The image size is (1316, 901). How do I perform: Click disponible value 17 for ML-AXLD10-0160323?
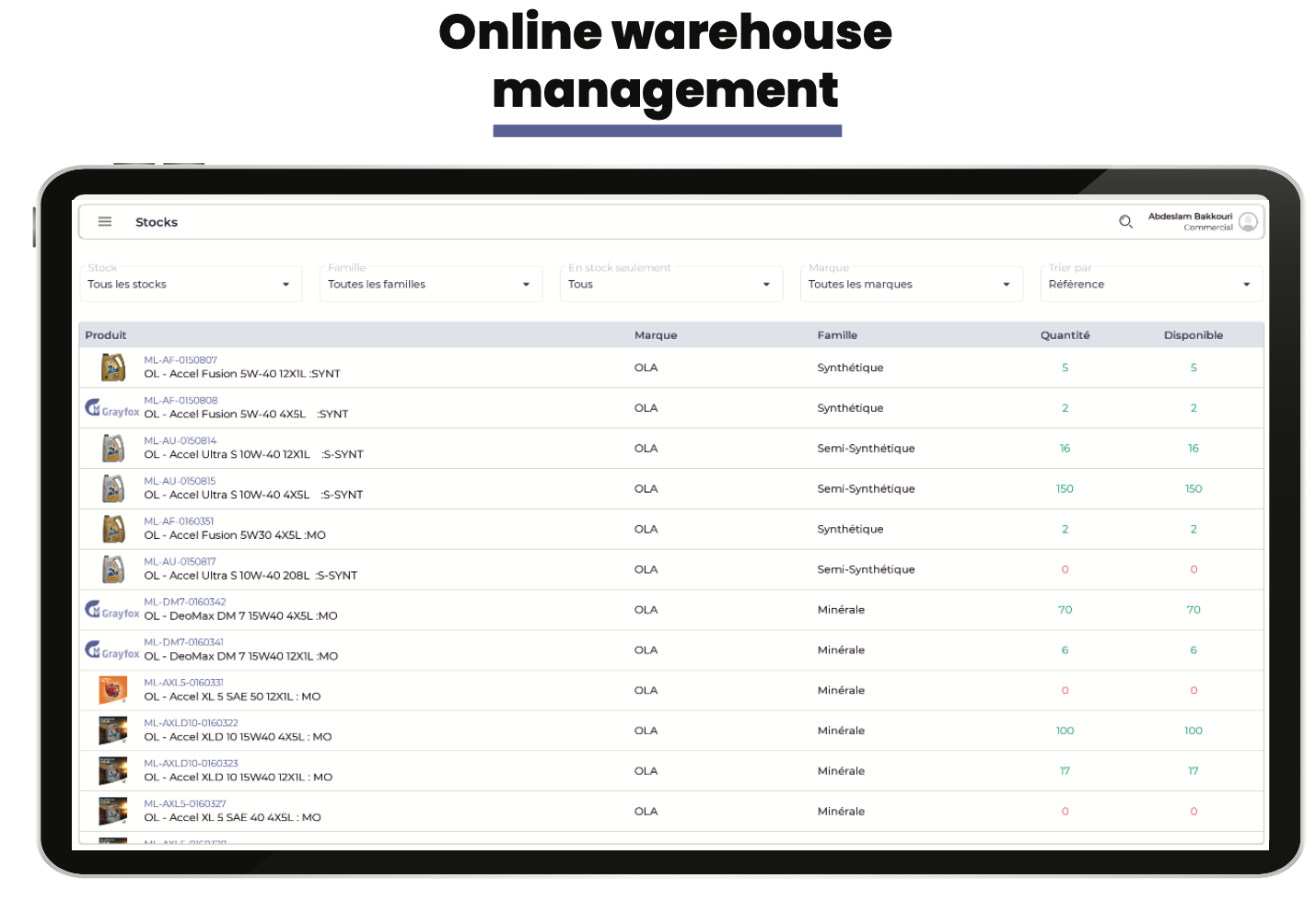coord(1194,771)
